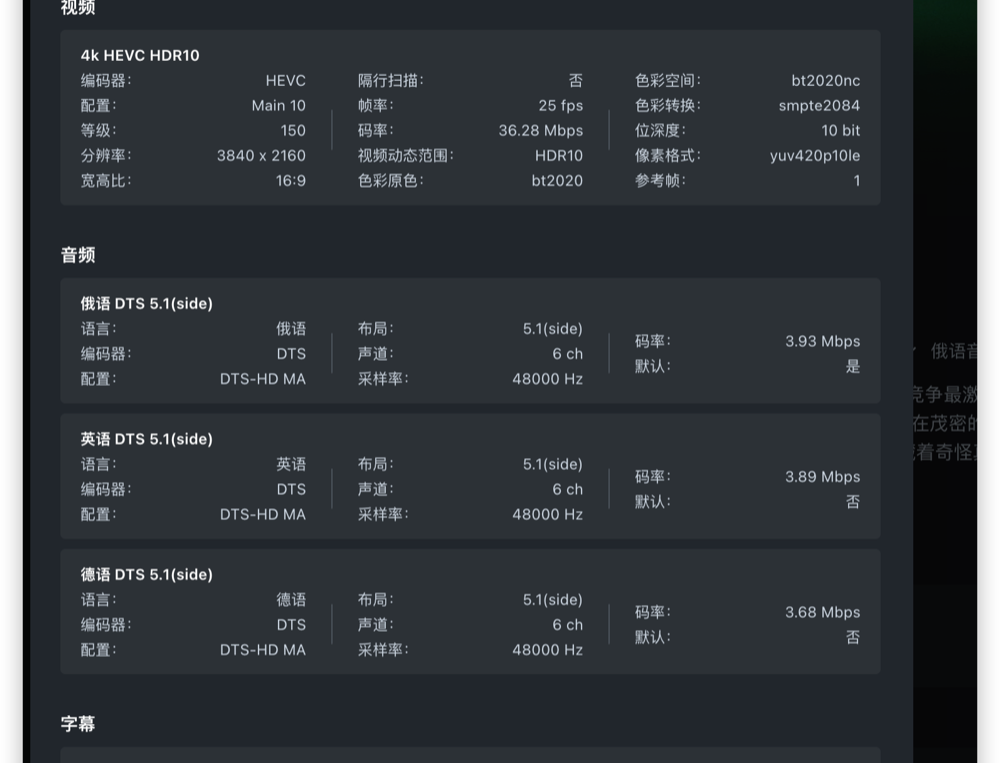Click the 25 fps frame rate value
This screenshot has height=763, width=1000.
pos(560,105)
